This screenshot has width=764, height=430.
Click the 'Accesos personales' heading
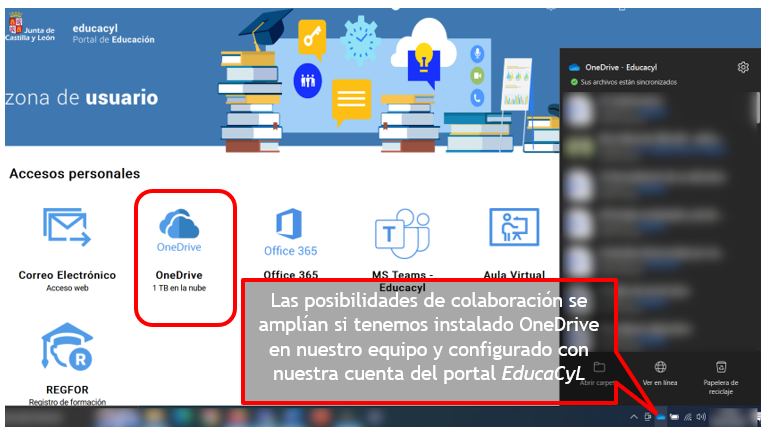click(x=75, y=173)
